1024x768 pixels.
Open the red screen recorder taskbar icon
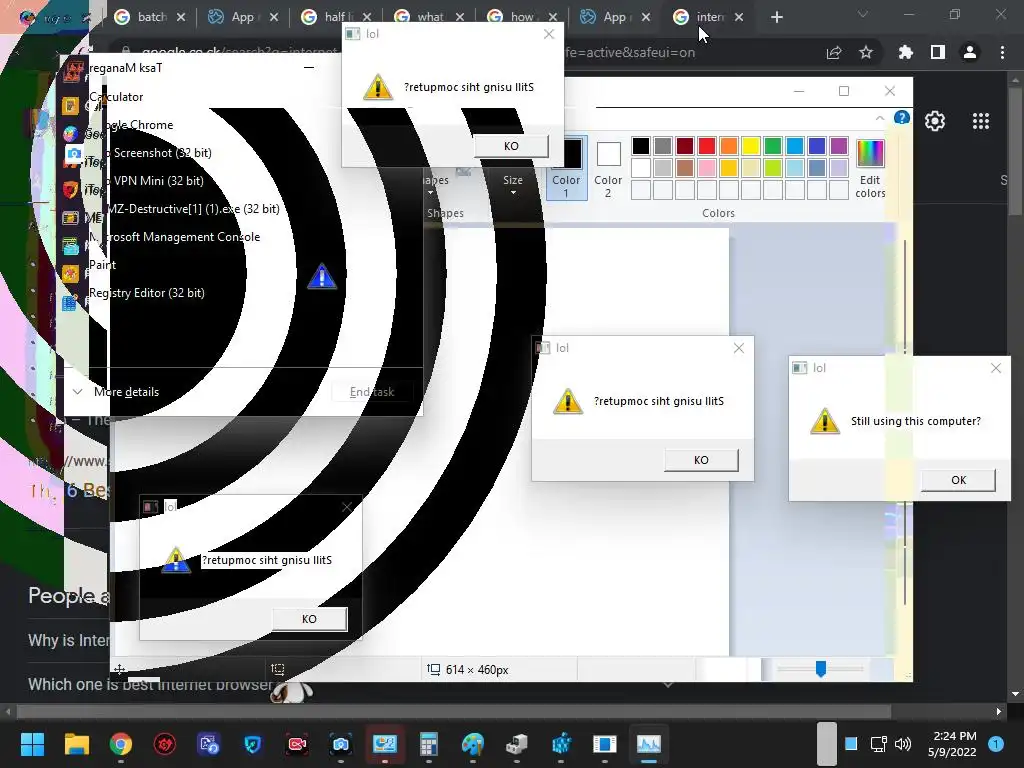click(x=297, y=744)
